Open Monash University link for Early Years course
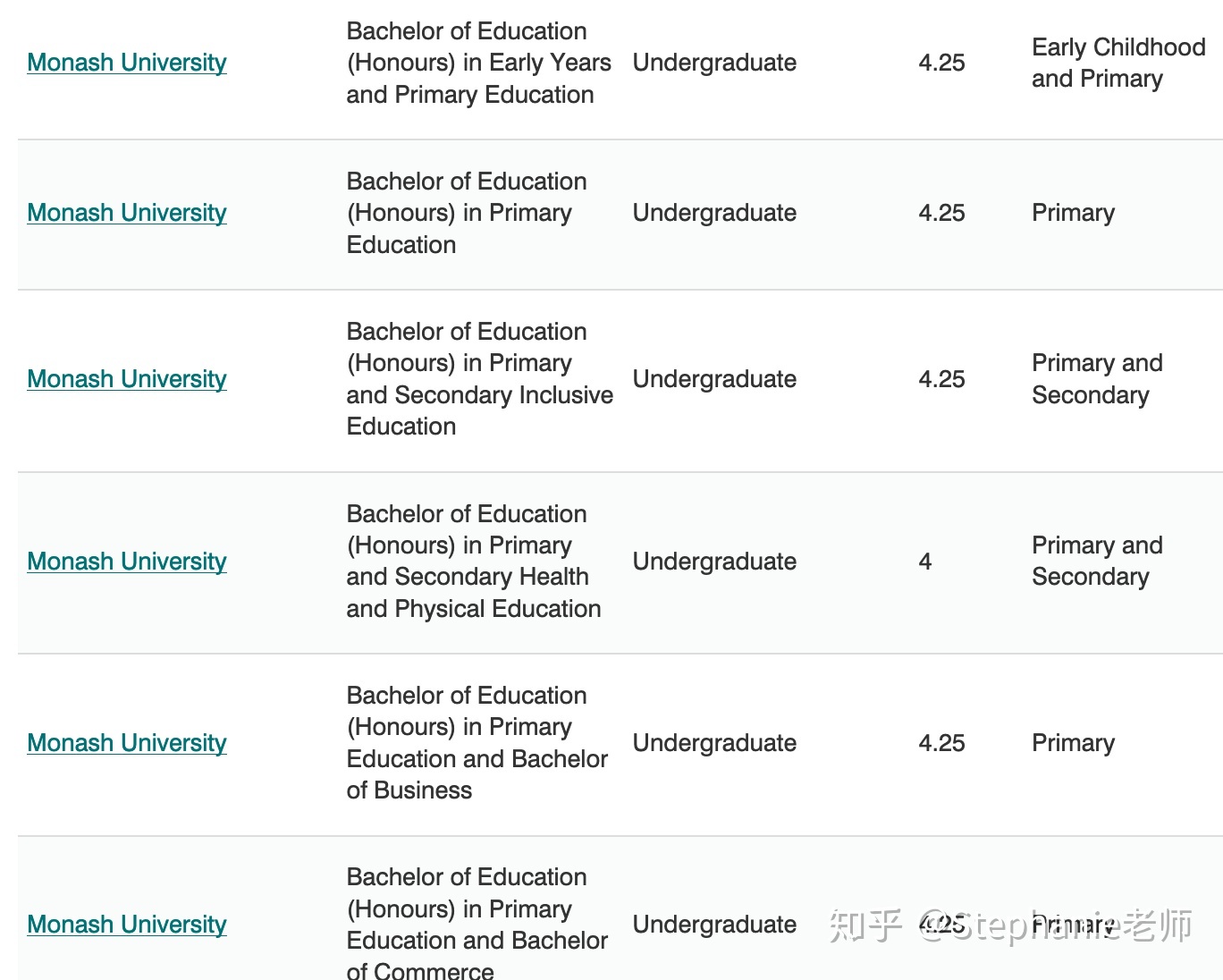Viewport: 1223px width, 980px height. [x=127, y=63]
